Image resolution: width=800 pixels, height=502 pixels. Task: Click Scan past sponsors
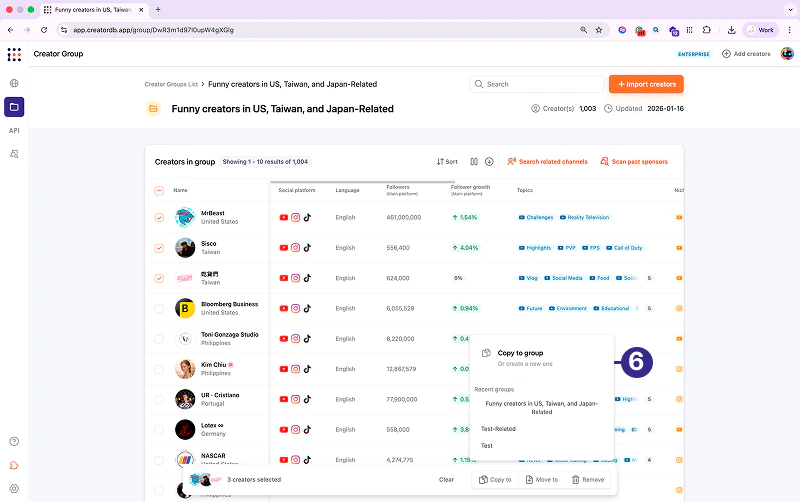click(x=634, y=162)
